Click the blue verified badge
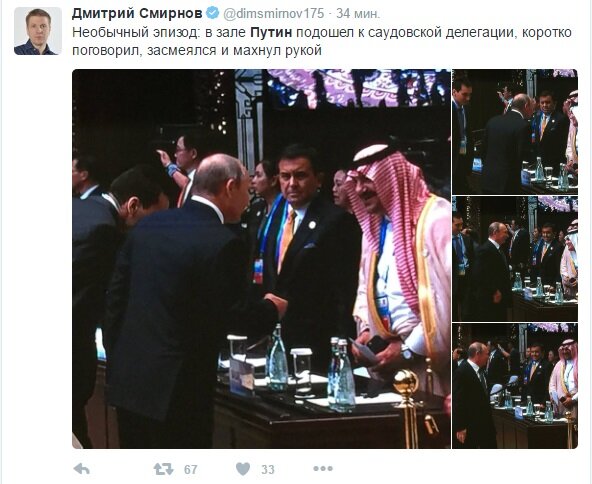 pyautogui.click(x=213, y=14)
